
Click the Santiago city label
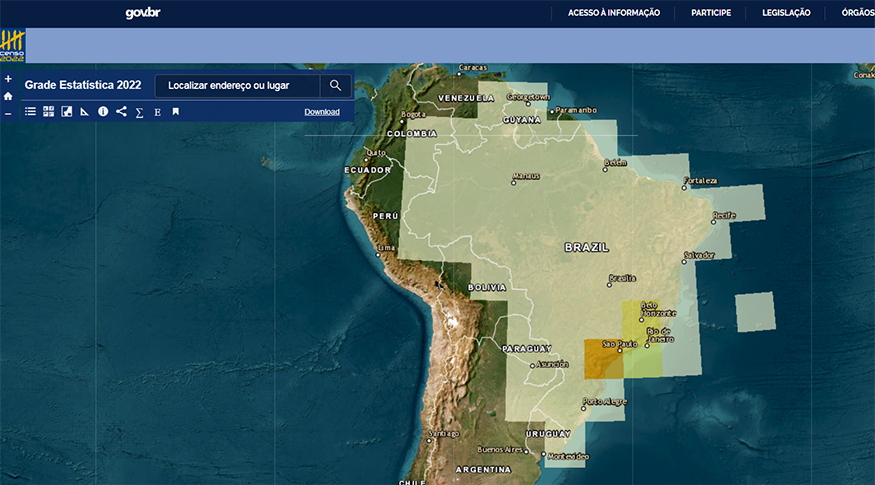point(444,434)
